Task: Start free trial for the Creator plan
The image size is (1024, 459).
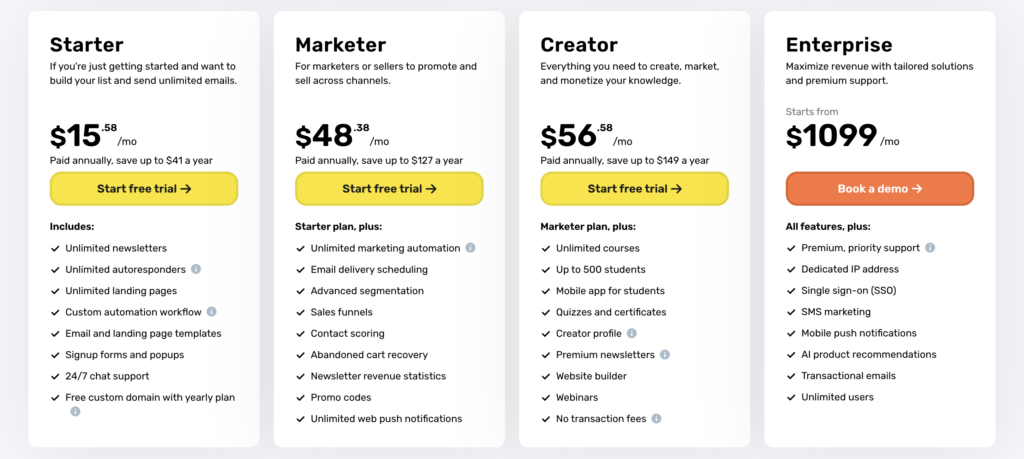Action: 634,188
